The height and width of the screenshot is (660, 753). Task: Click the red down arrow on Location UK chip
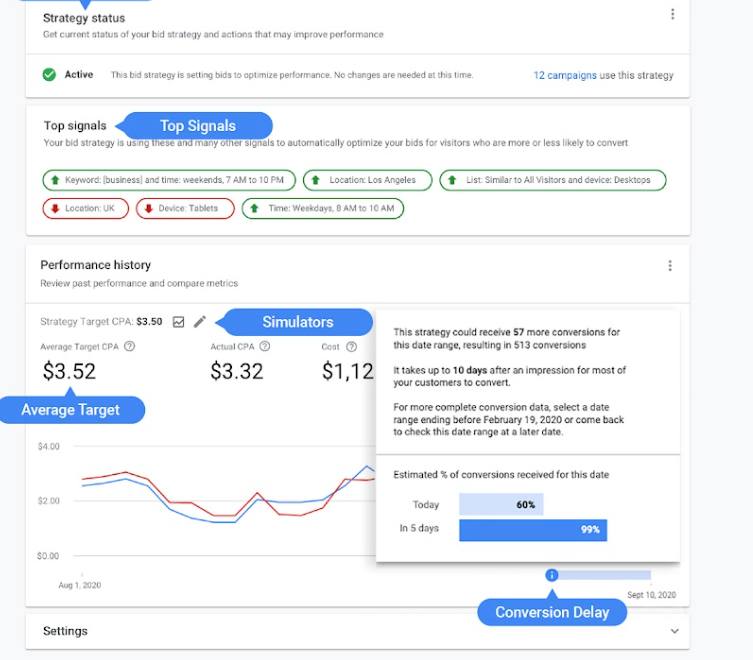[x=55, y=208]
